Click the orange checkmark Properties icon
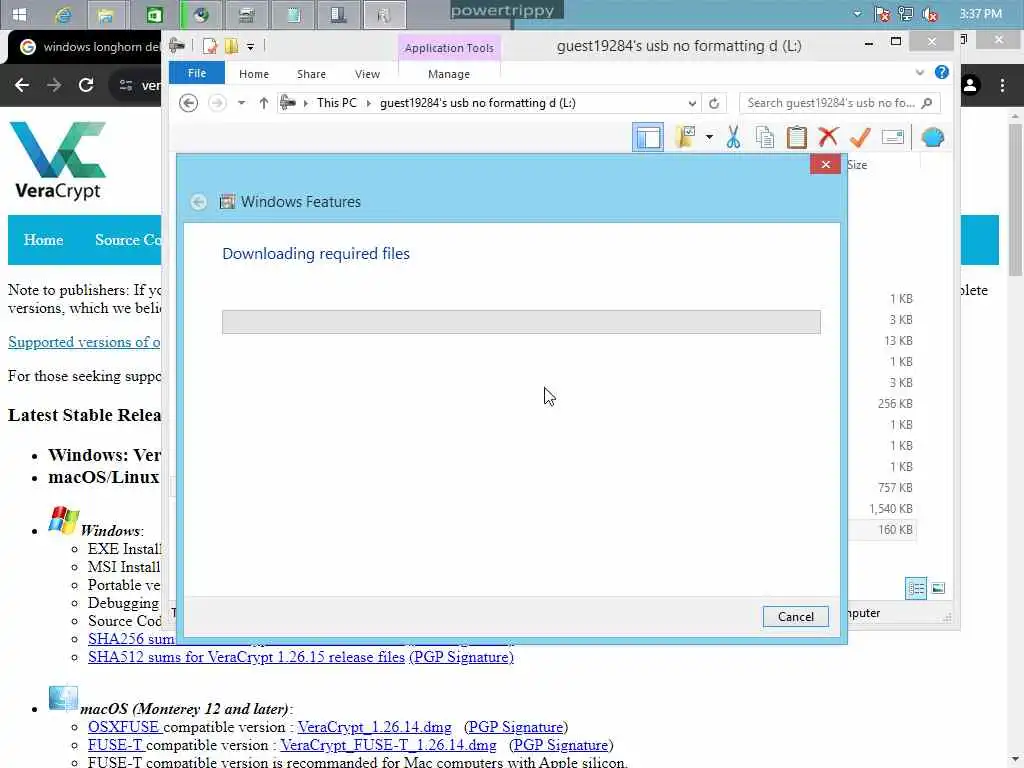 coord(860,137)
